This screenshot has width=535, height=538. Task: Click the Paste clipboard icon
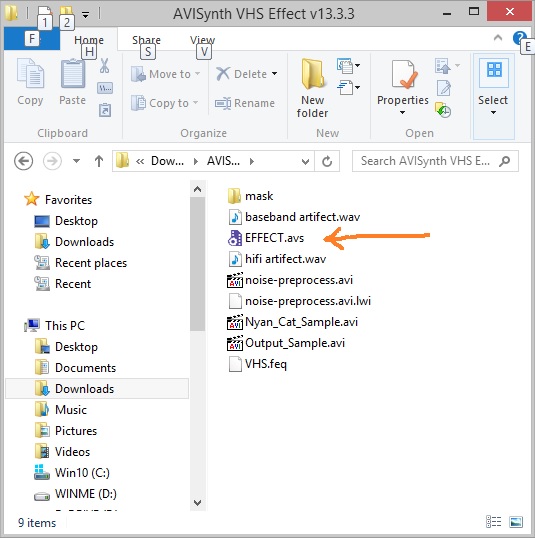coord(72,73)
